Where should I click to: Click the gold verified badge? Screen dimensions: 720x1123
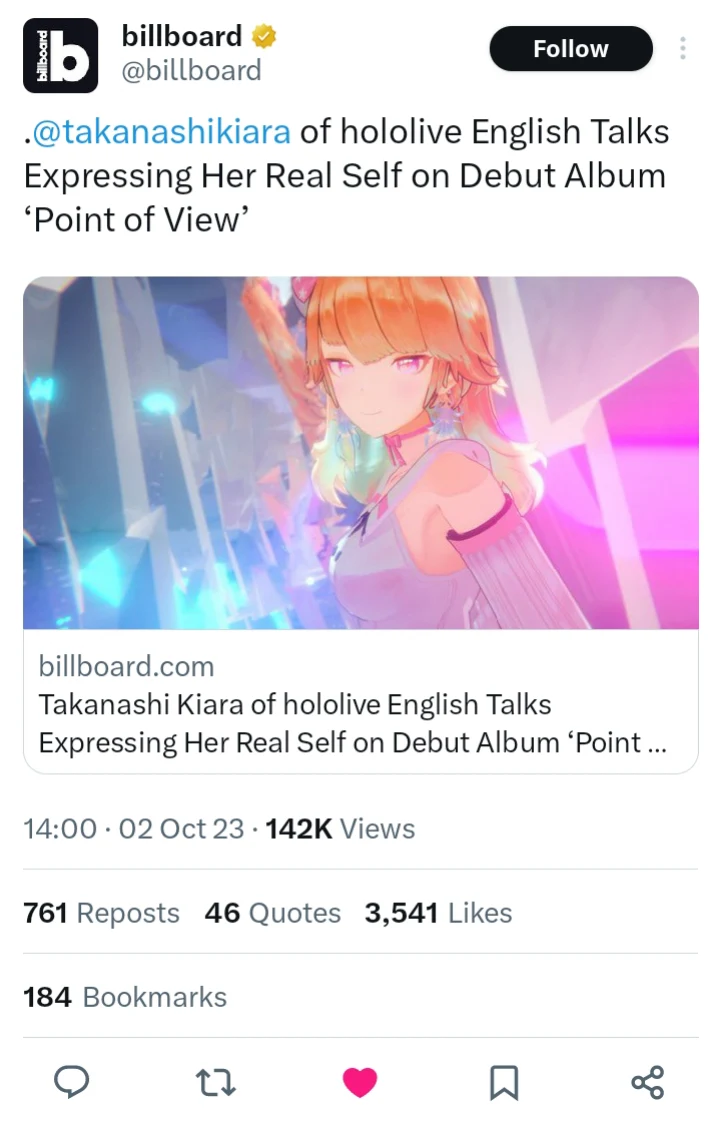pyautogui.click(x=264, y=37)
